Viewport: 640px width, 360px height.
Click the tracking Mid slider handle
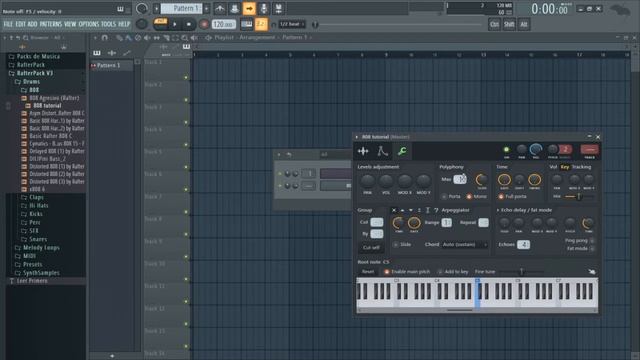(x=579, y=197)
